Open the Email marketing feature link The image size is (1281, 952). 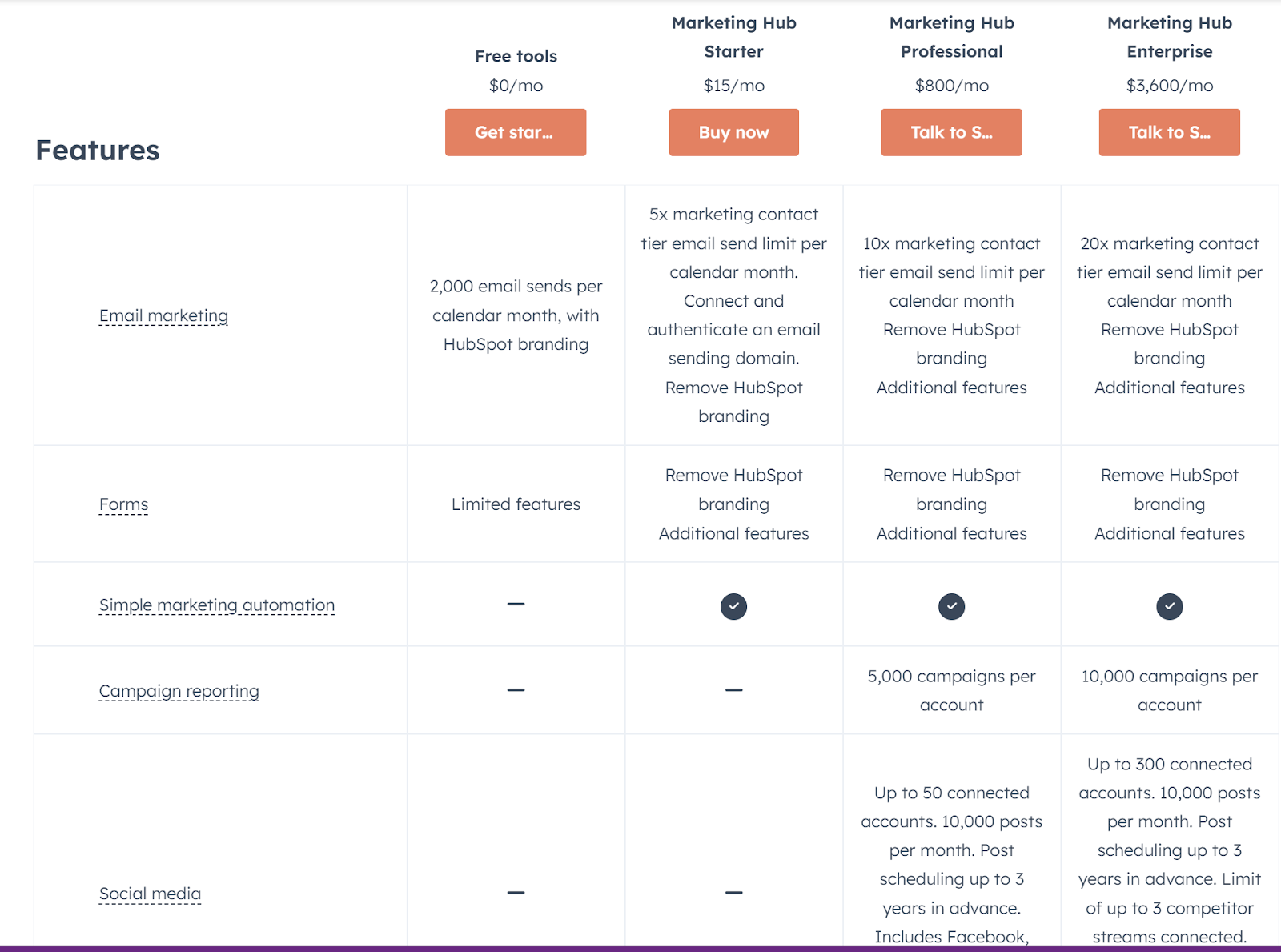[163, 315]
